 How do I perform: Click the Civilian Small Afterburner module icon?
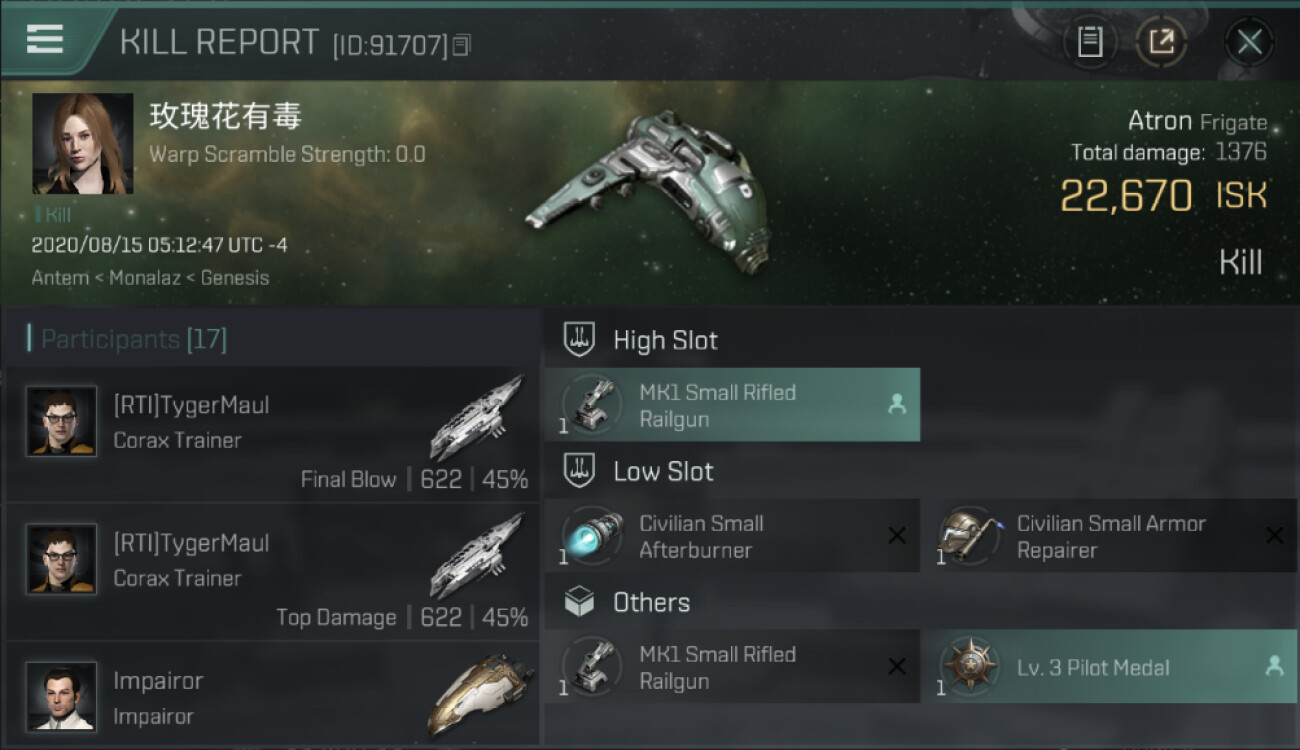pos(592,536)
